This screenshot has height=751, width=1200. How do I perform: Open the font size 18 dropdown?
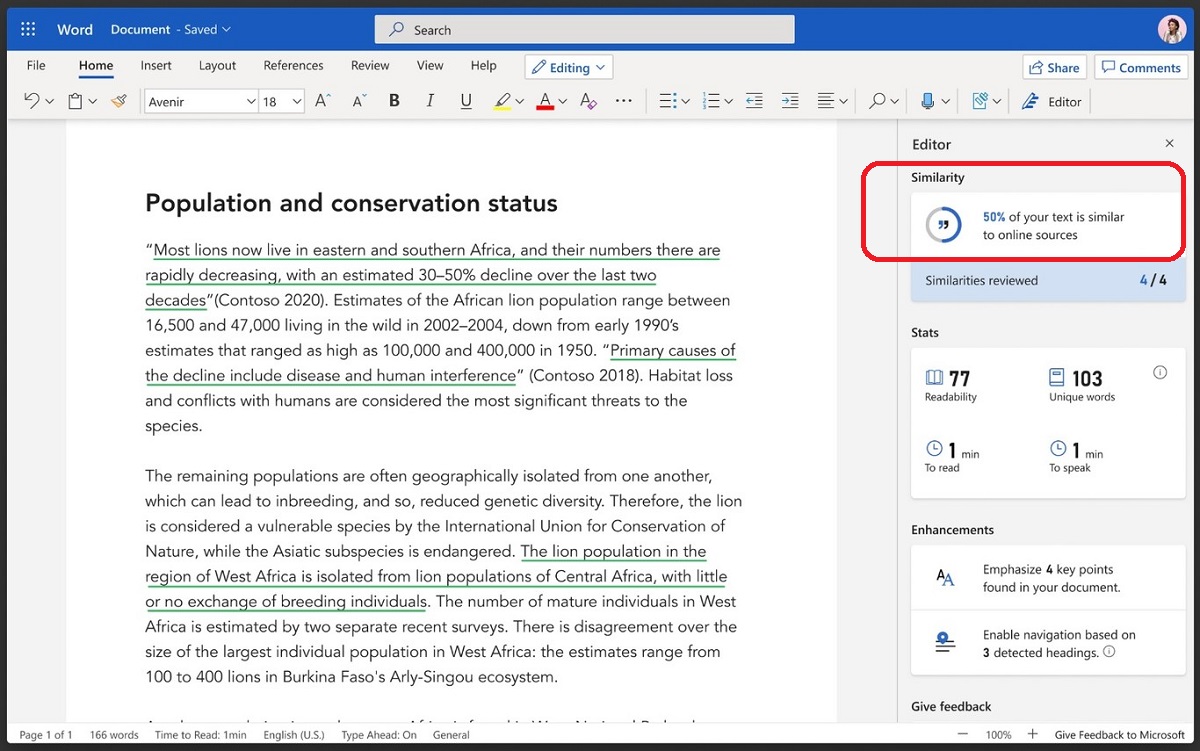[x=297, y=101]
